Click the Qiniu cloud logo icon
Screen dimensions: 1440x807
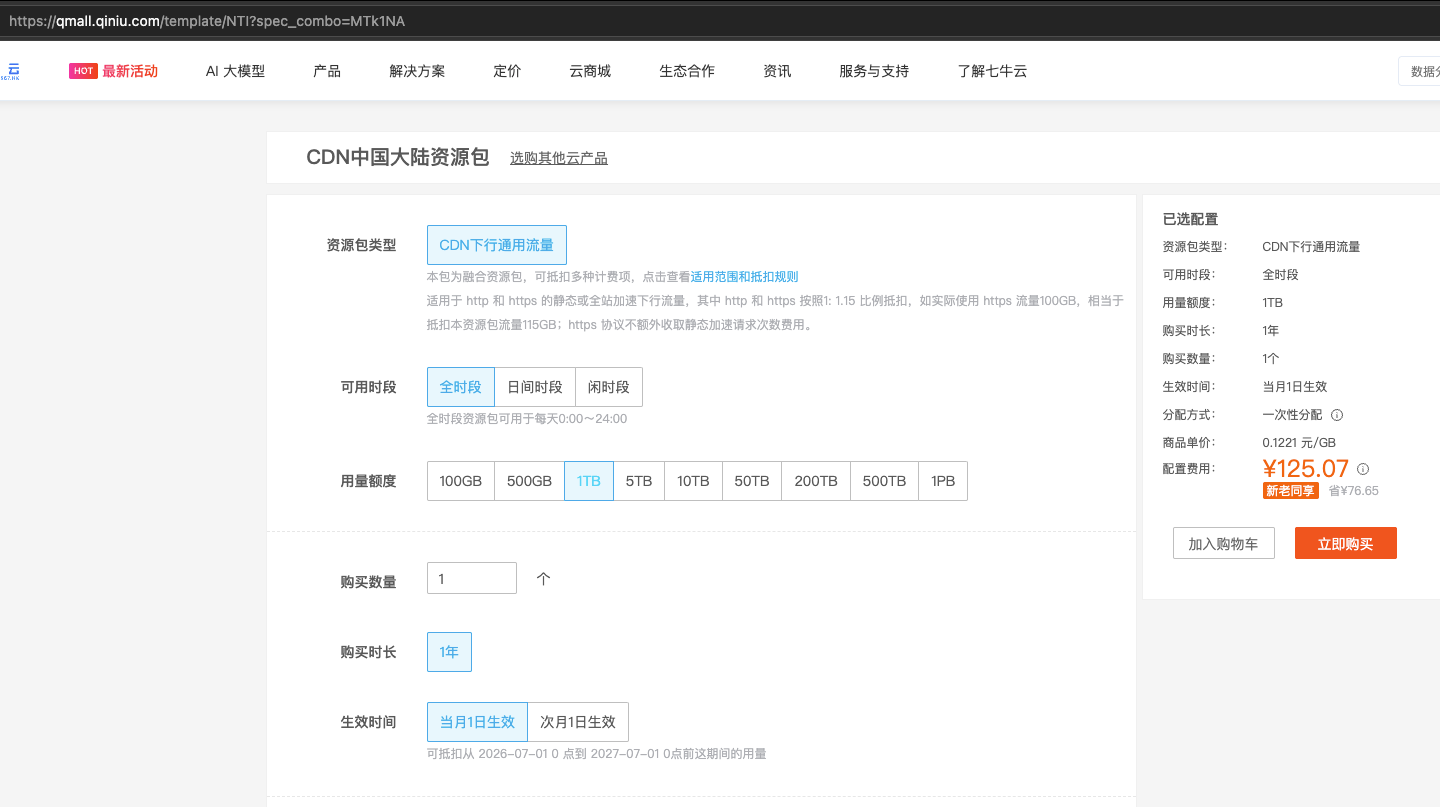pos(11,70)
